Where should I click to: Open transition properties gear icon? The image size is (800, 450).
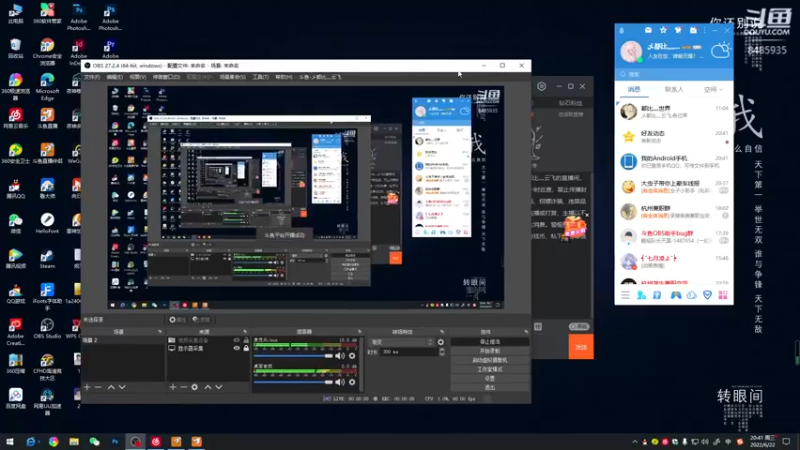pyautogui.click(x=441, y=342)
